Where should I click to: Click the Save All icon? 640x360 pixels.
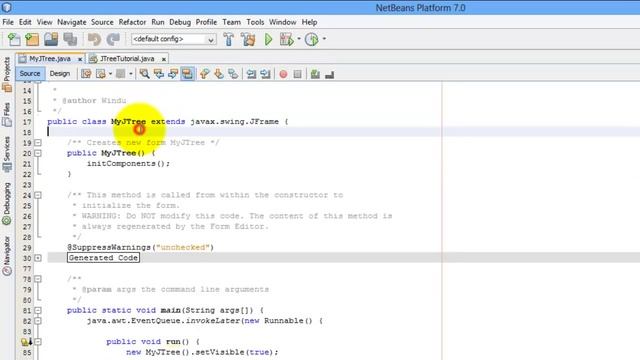click(x=70, y=39)
